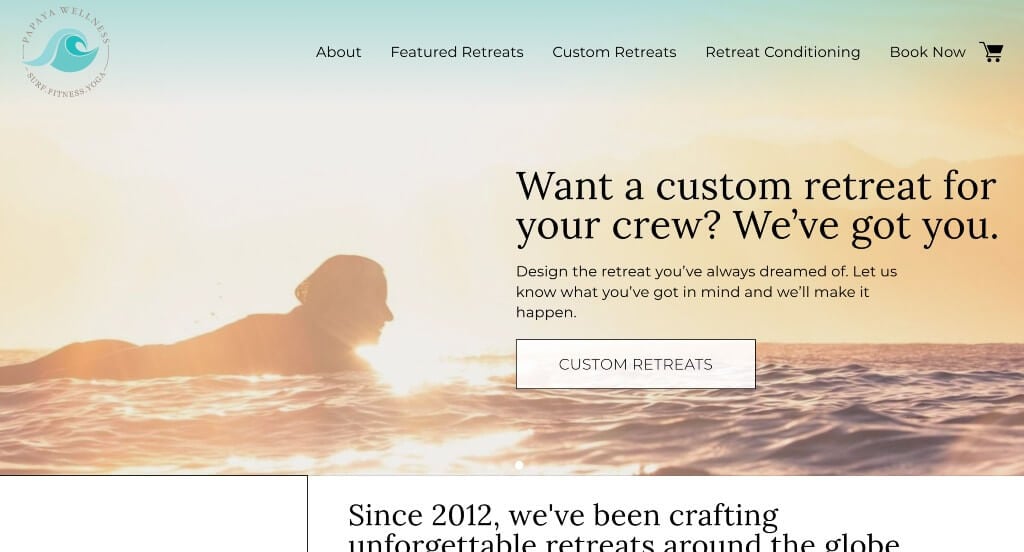Click the word 'happen.' in hero paragraph
The image size is (1024, 552).
pyautogui.click(x=546, y=313)
